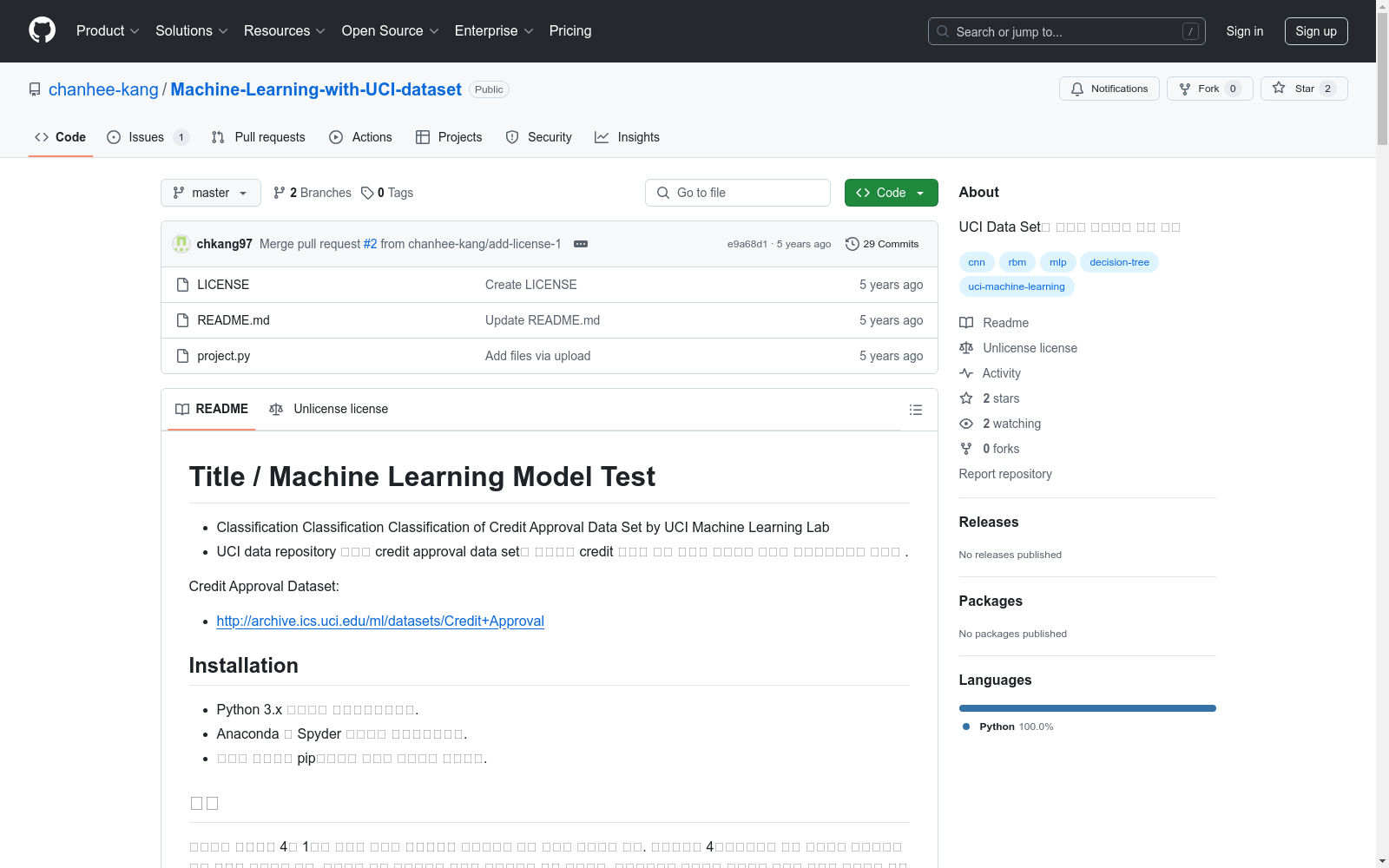The height and width of the screenshot is (868, 1389).
Task: Open the GitHub homepage logo
Action: [x=42, y=30]
